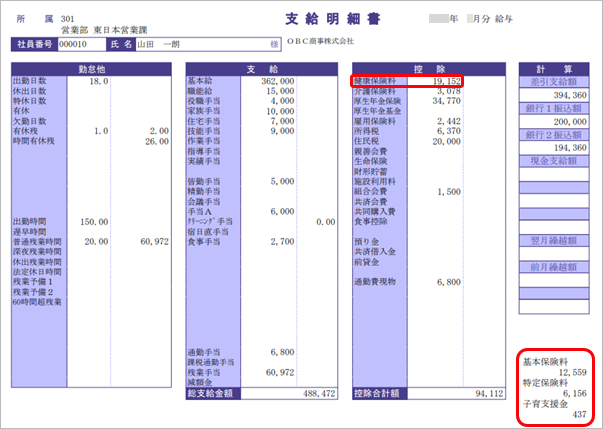Select the 支給明細書 title text
Viewport: 603px width, 429px height.
pos(333,19)
